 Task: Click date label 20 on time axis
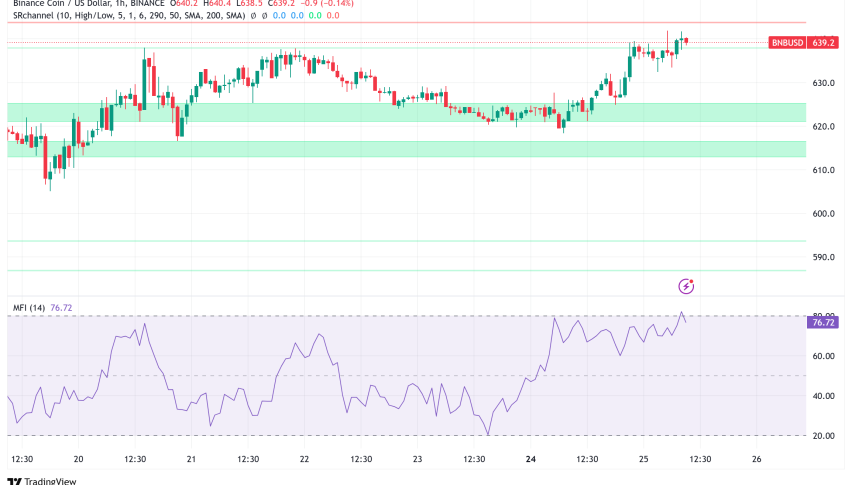(78, 459)
